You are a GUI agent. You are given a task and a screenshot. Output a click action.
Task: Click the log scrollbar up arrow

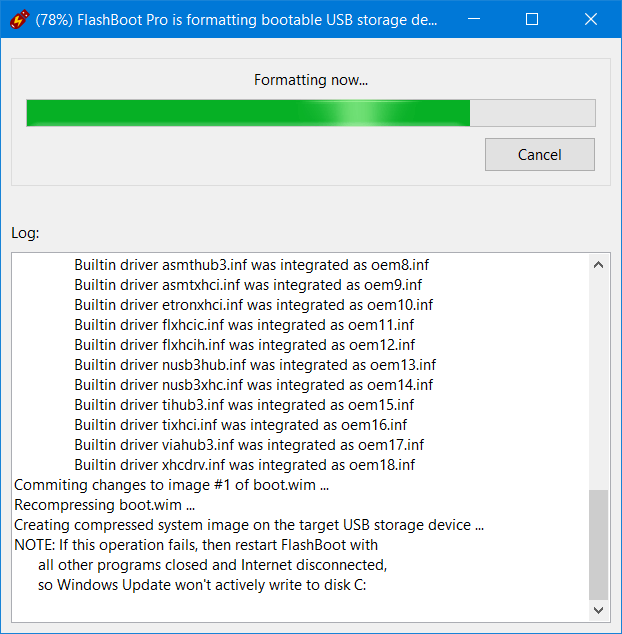click(599, 265)
